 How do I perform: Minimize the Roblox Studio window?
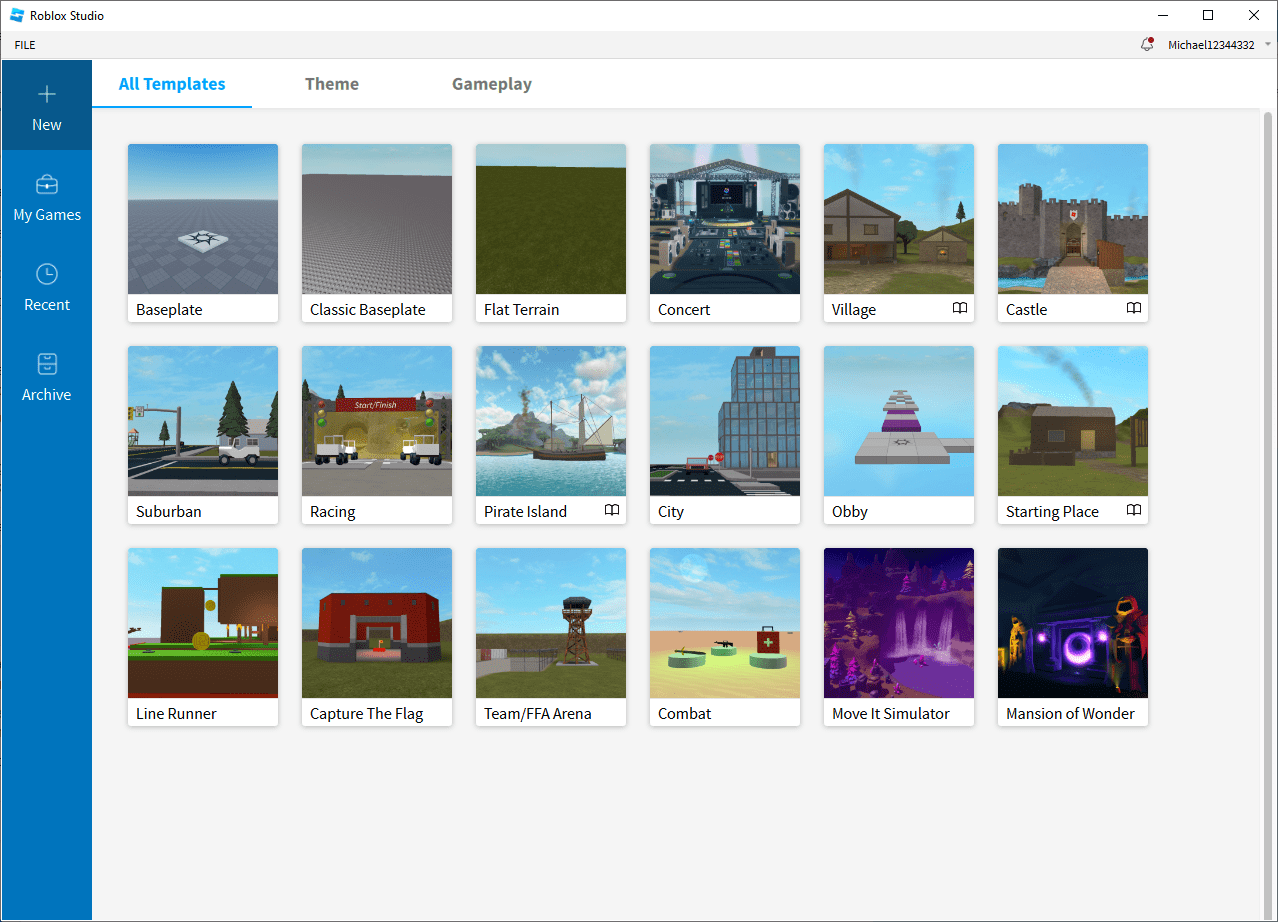1163,15
